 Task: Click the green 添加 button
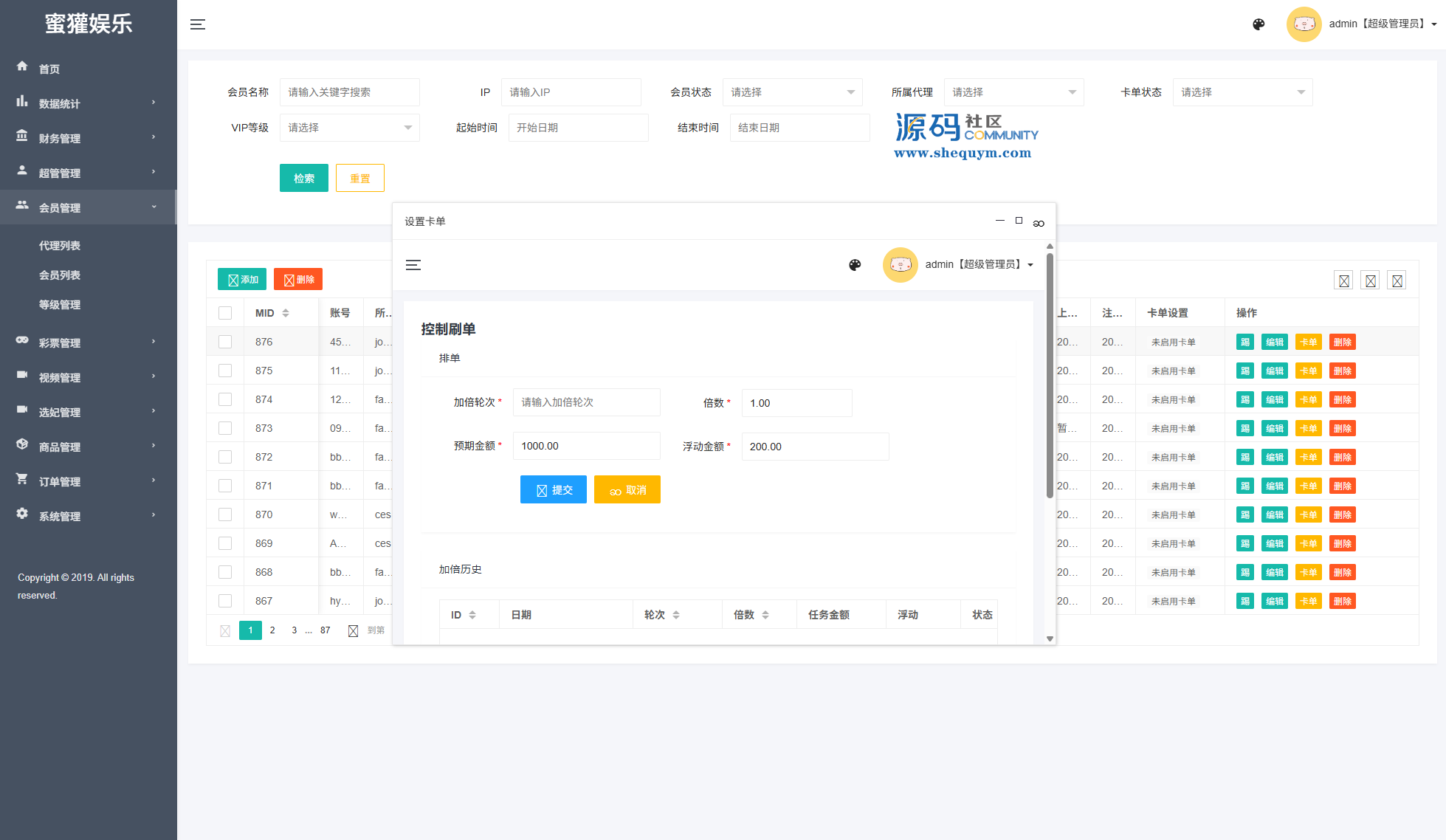(x=242, y=280)
